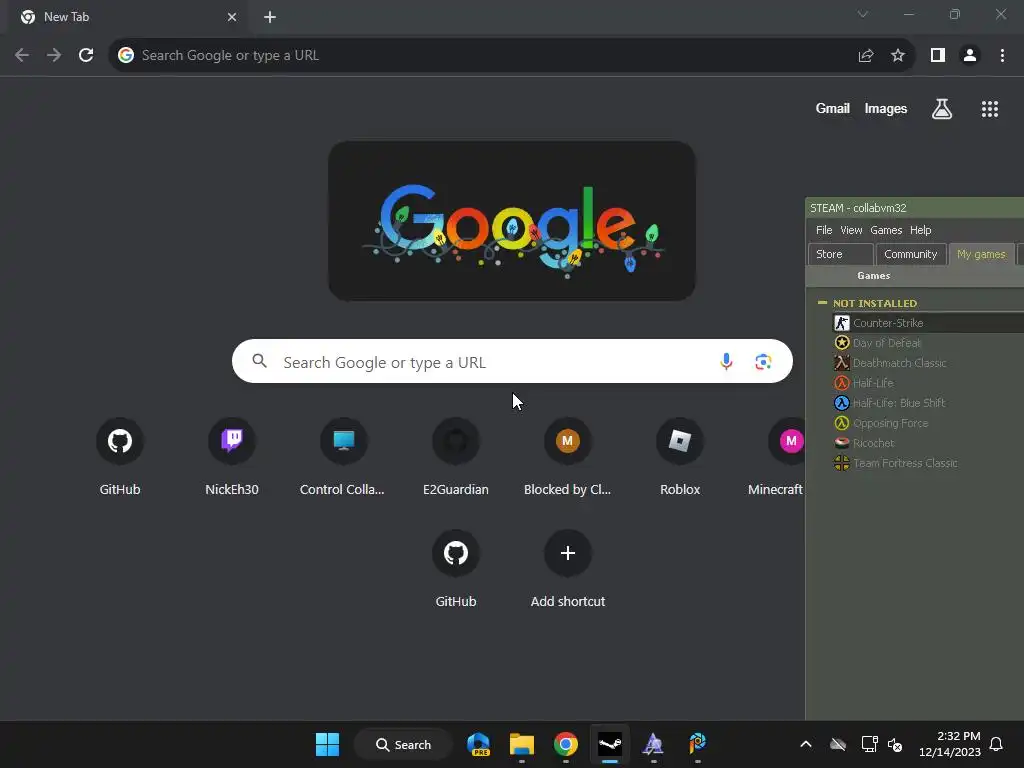Search by image with Google Lens icon
Viewport: 1024px width, 768px height.
pyautogui.click(x=763, y=361)
